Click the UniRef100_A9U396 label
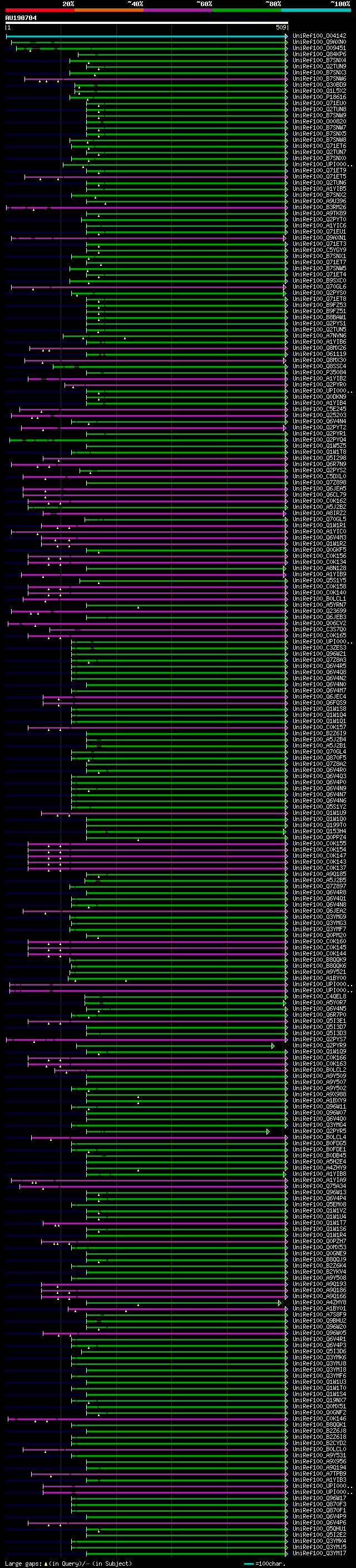Screen dimensions: 356x1568 (319, 201)
